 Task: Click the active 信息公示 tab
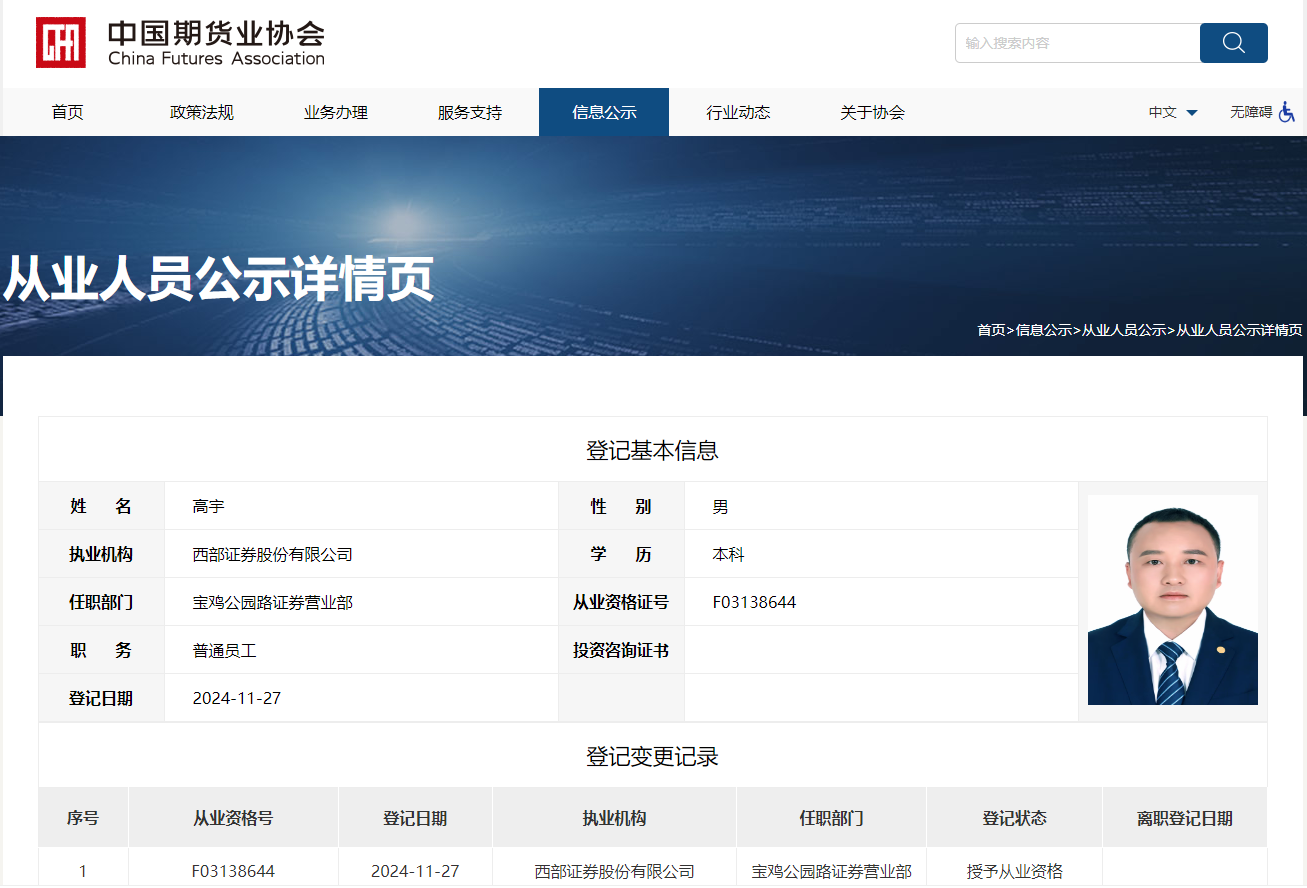point(604,112)
